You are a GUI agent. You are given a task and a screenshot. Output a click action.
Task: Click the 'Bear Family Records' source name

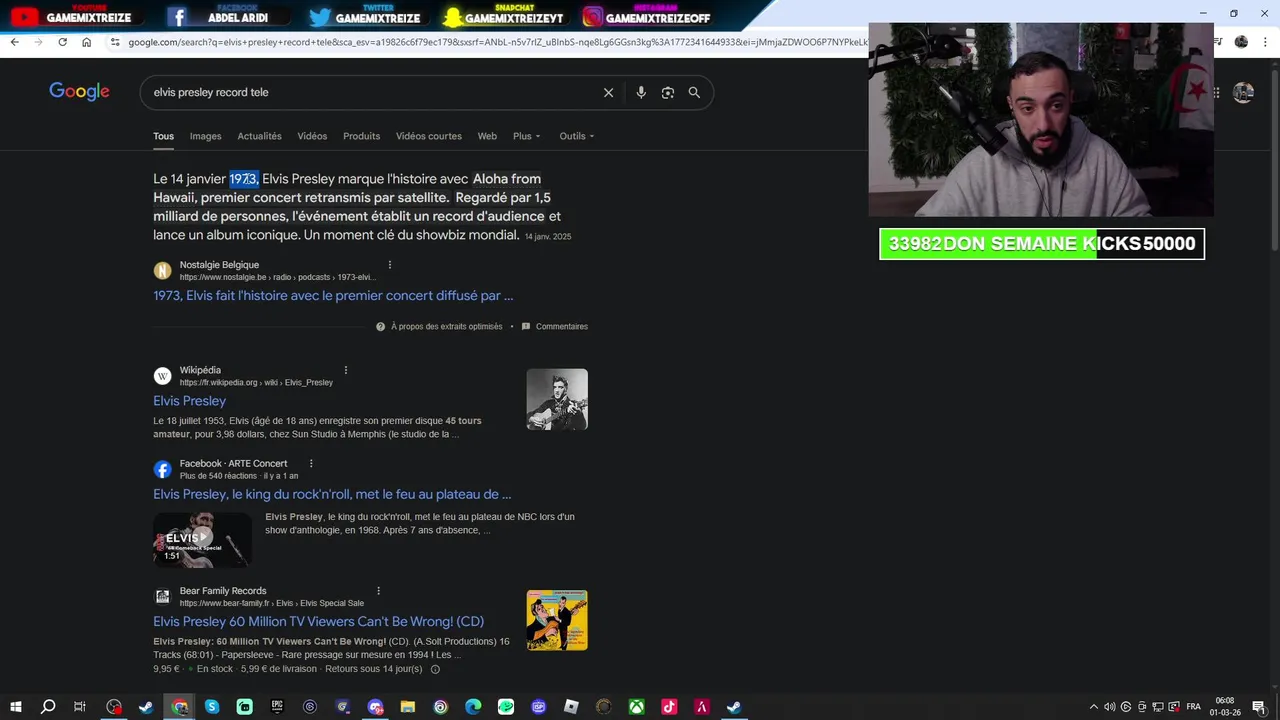pos(223,591)
